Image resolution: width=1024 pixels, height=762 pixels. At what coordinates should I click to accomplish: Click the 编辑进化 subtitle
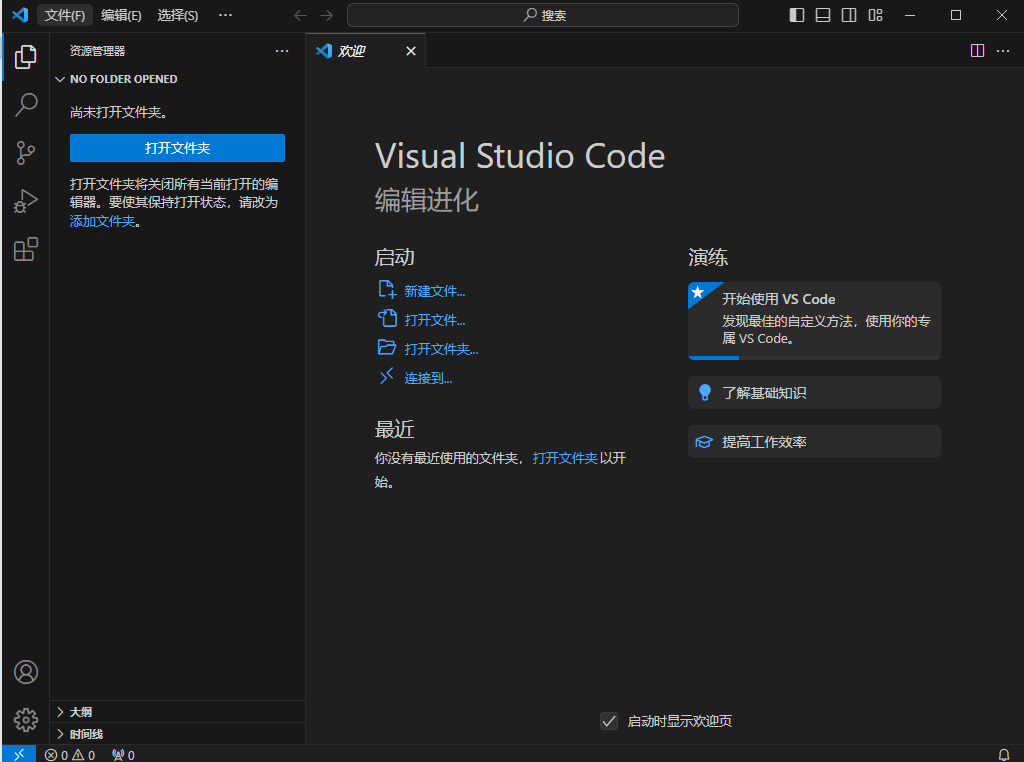click(426, 200)
